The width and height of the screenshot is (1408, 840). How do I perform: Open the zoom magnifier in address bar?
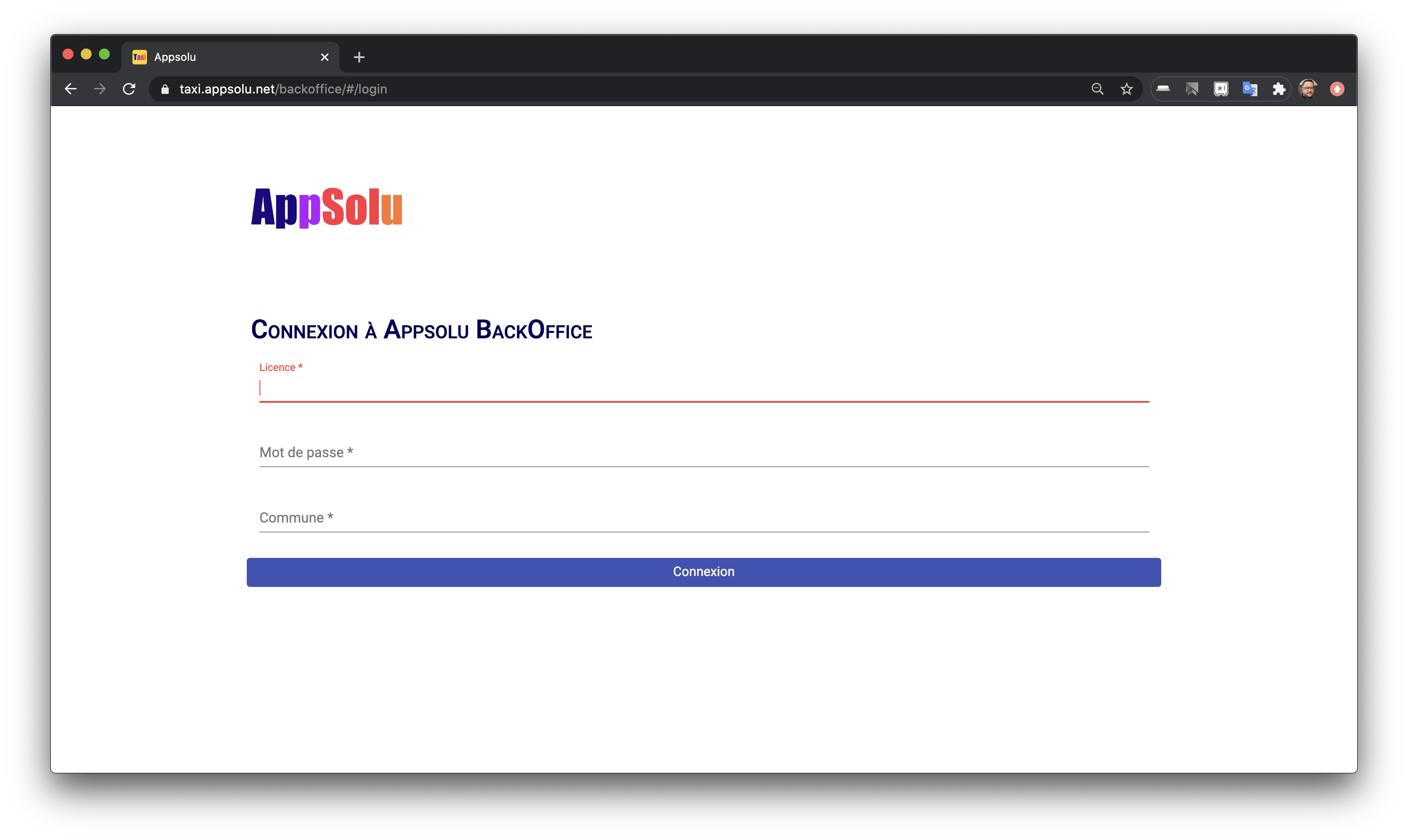click(x=1097, y=89)
